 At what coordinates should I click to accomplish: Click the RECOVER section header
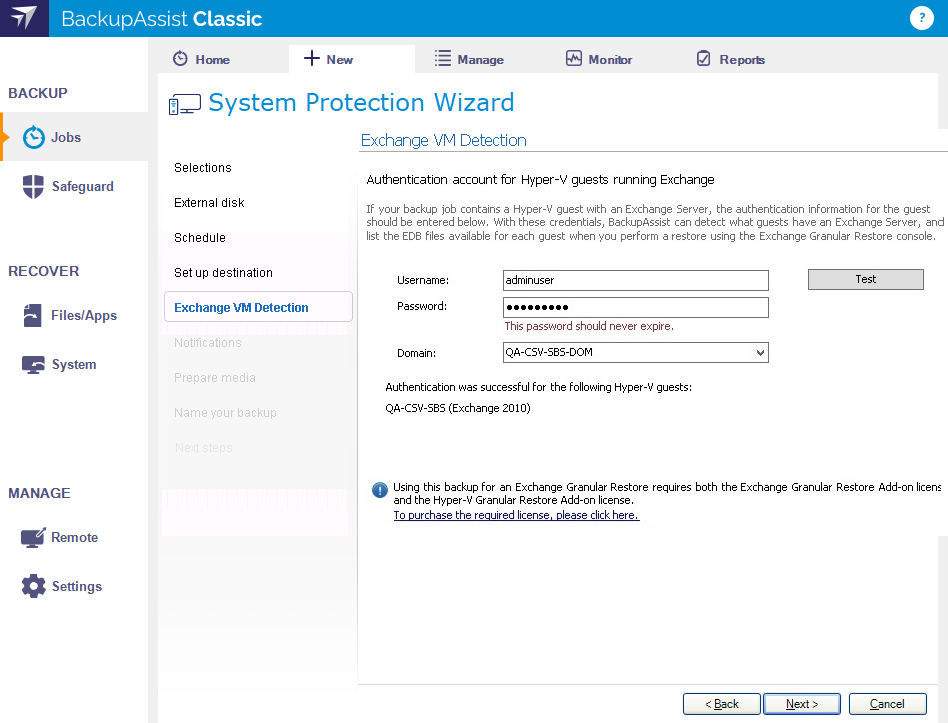[44, 271]
